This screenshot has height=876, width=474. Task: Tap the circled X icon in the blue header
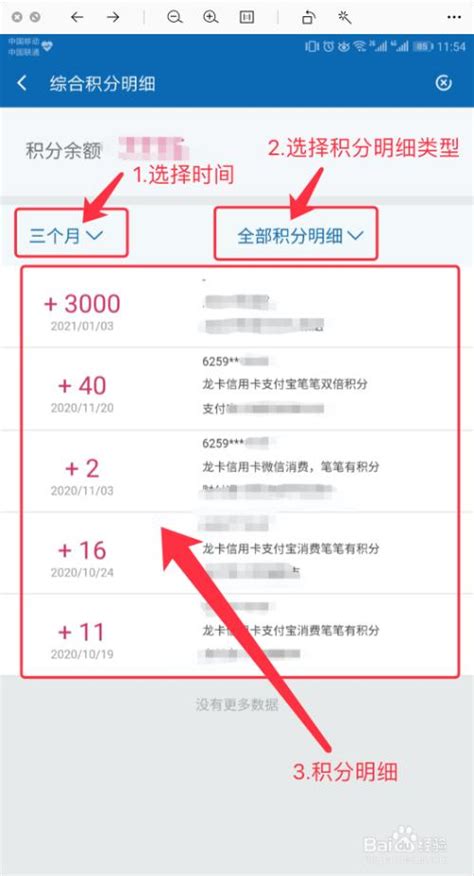pos(443,83)
